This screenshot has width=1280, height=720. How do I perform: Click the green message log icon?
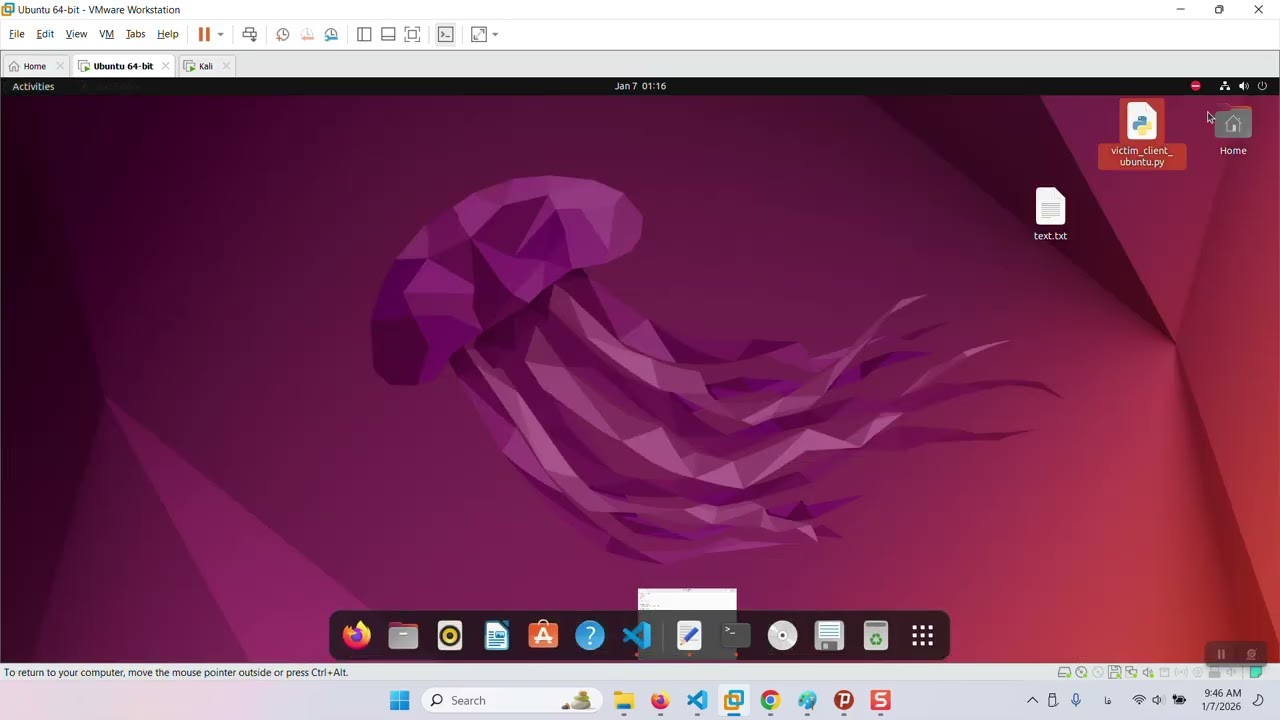coord(1256,672)
